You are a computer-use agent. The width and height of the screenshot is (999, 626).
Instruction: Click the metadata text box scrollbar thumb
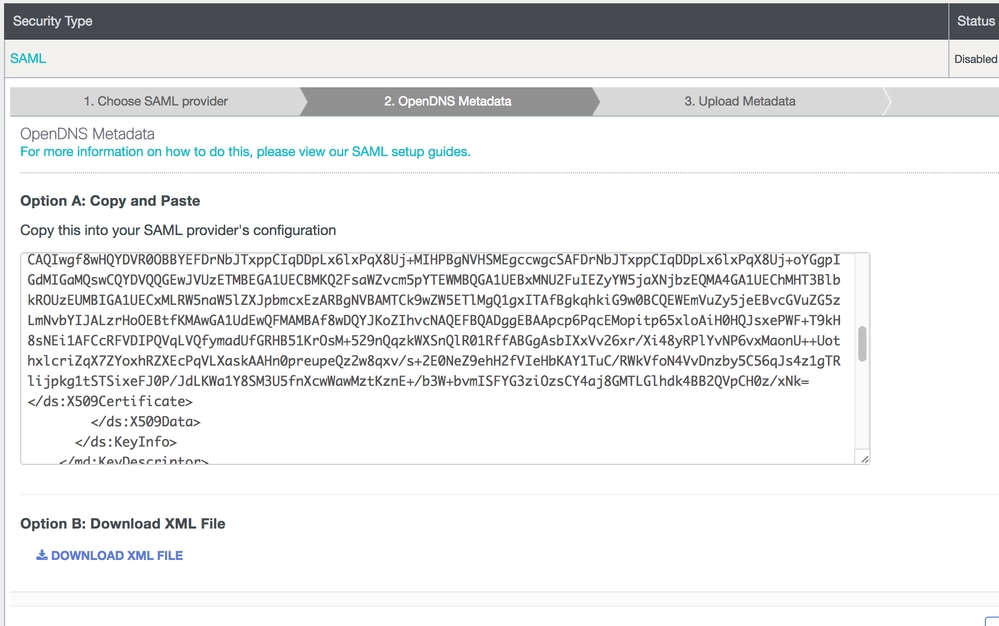click(862, 344)
